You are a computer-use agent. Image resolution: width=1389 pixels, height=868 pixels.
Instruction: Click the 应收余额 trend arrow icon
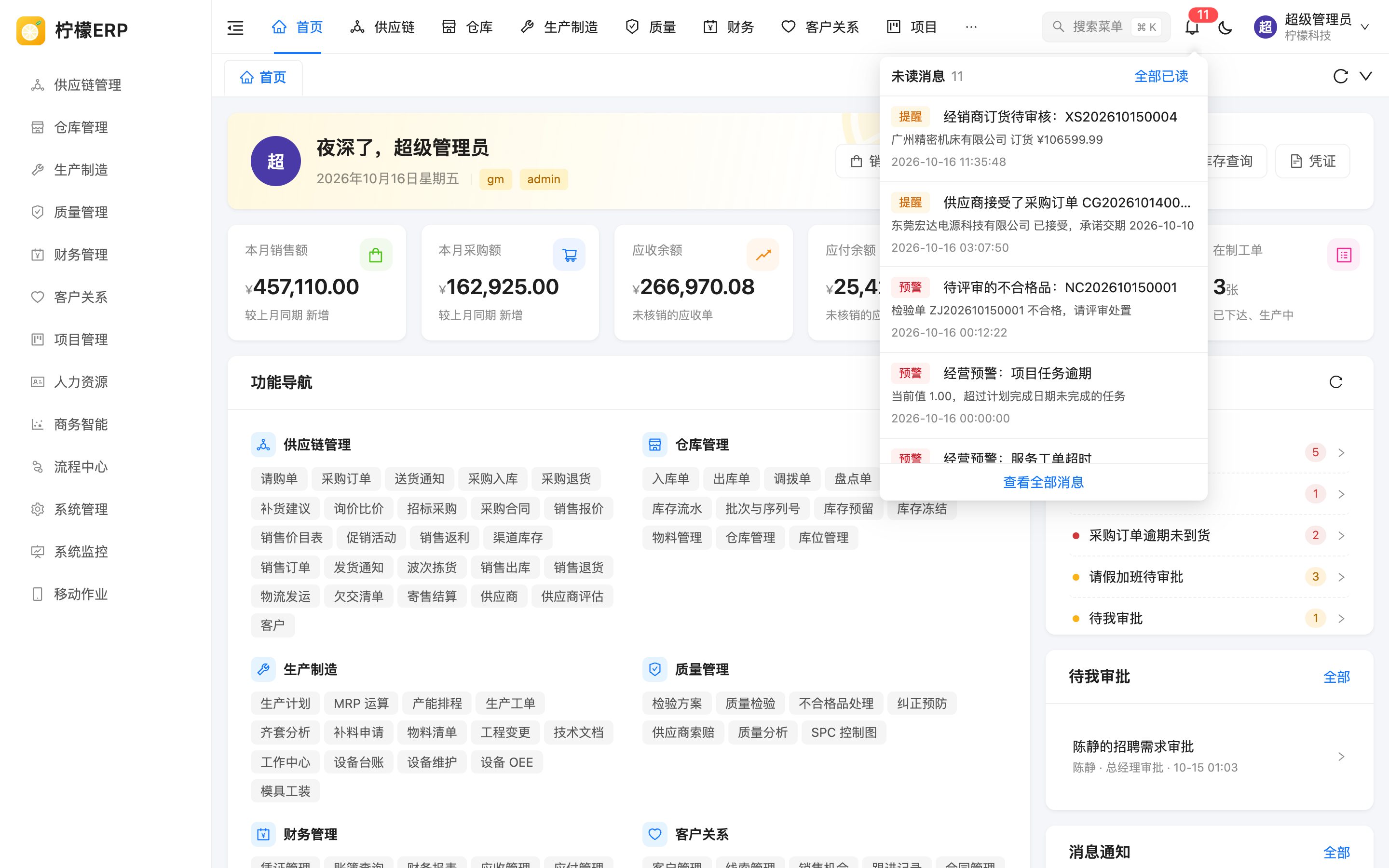click(x=763, y=255)
